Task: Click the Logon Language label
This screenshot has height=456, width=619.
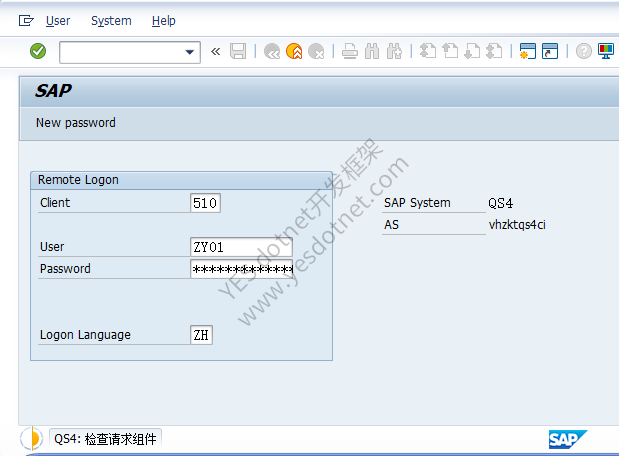Action: point(85,335)
